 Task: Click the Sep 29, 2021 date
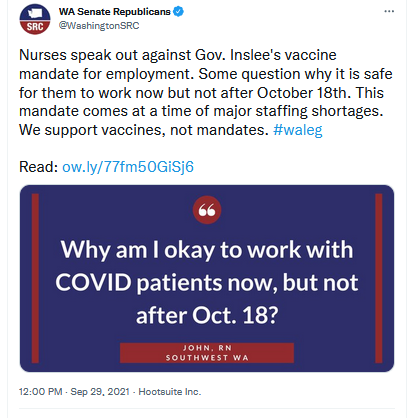pos(100,391)
